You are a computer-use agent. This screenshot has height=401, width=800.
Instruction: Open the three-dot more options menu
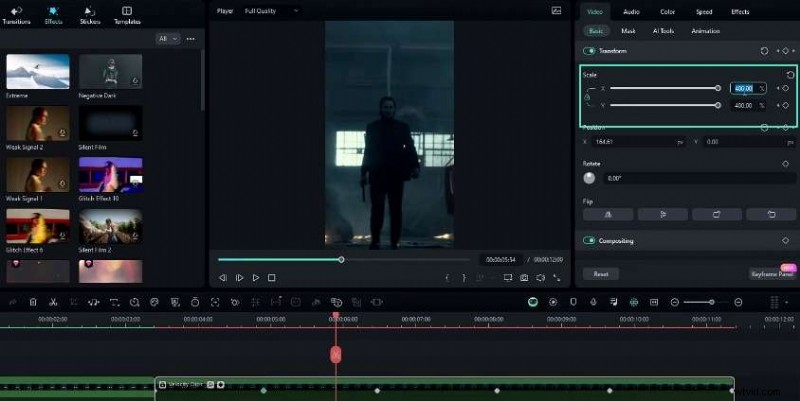click(x=191, y=39)
